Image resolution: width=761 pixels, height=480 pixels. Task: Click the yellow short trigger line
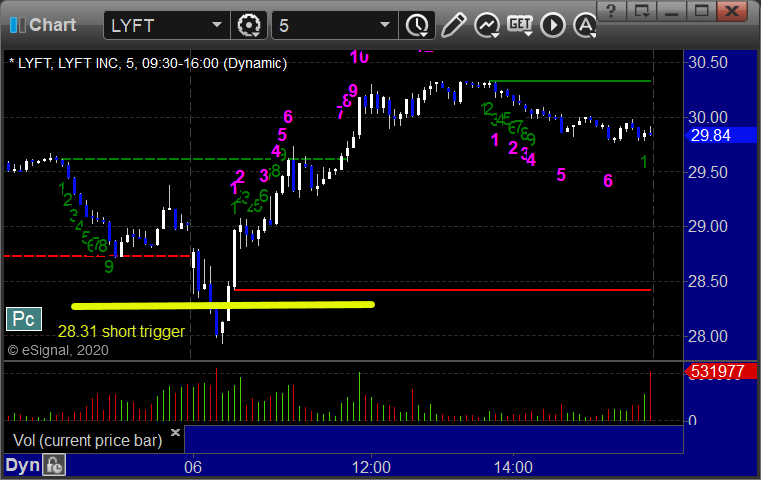223,305
